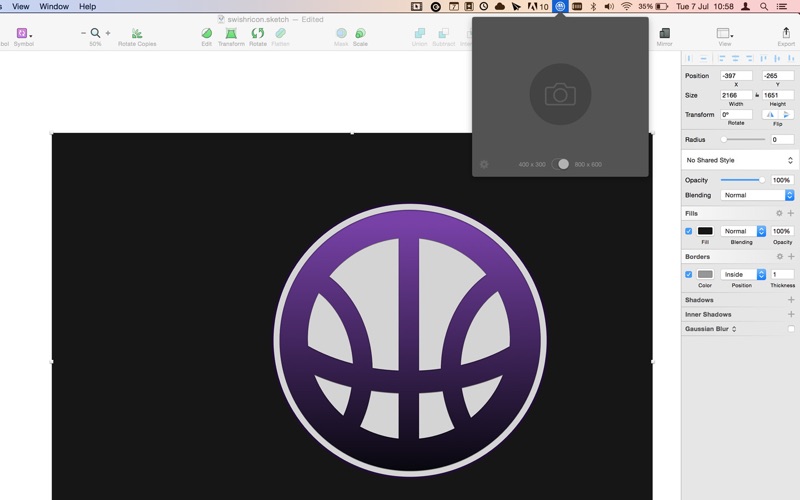This screenshot has height=500, width=800.
Task: Click the Rotate tool icon
Action: 258,34
